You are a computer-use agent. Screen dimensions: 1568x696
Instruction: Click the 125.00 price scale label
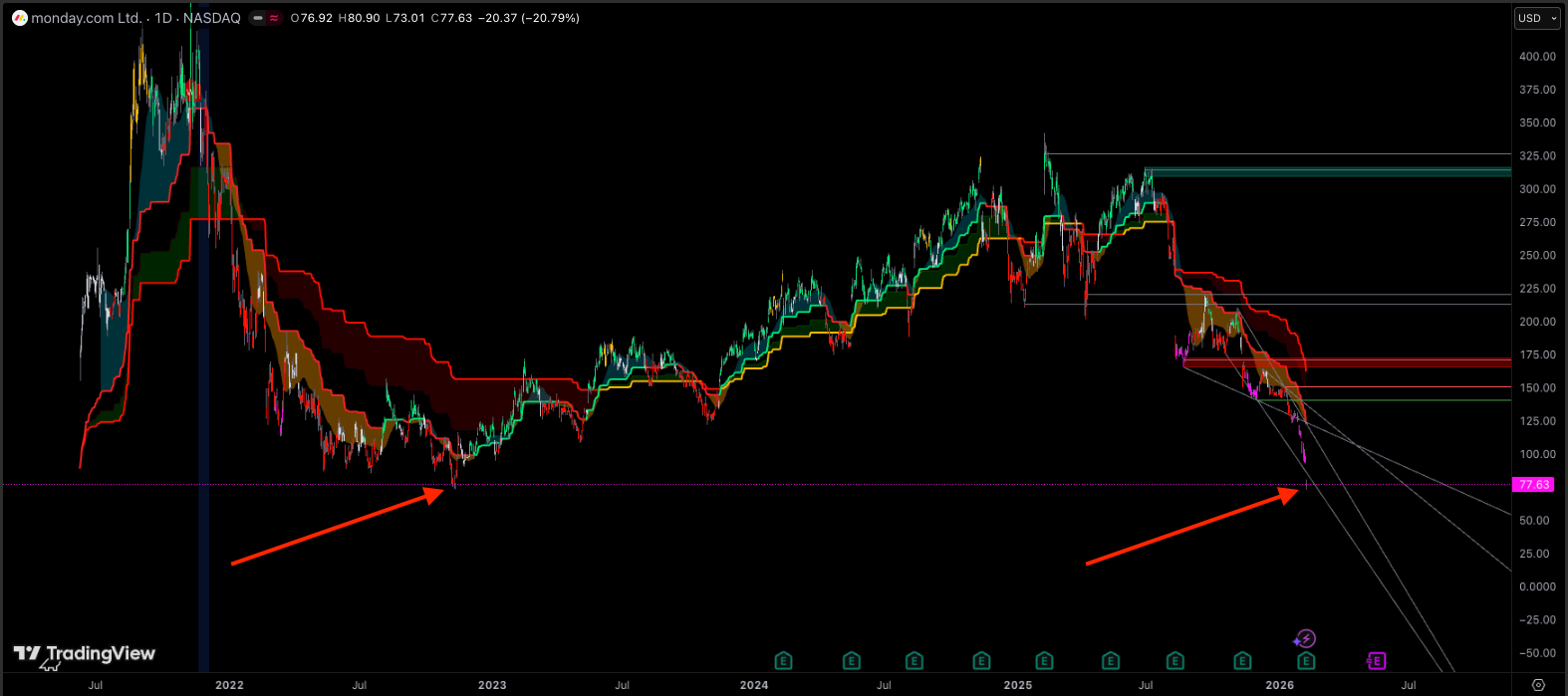(x=1537, y=421)
